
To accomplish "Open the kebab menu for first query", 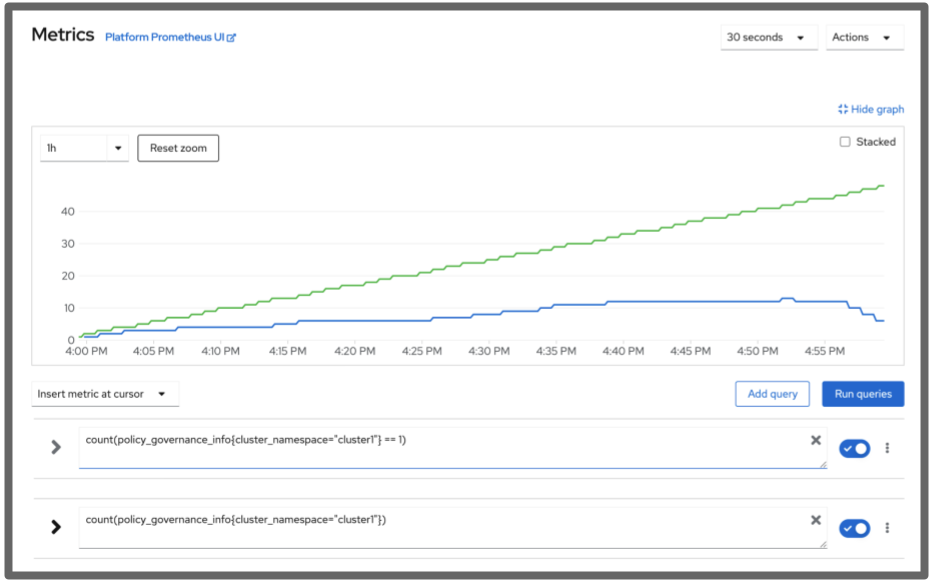I will (x=887, y=448).
